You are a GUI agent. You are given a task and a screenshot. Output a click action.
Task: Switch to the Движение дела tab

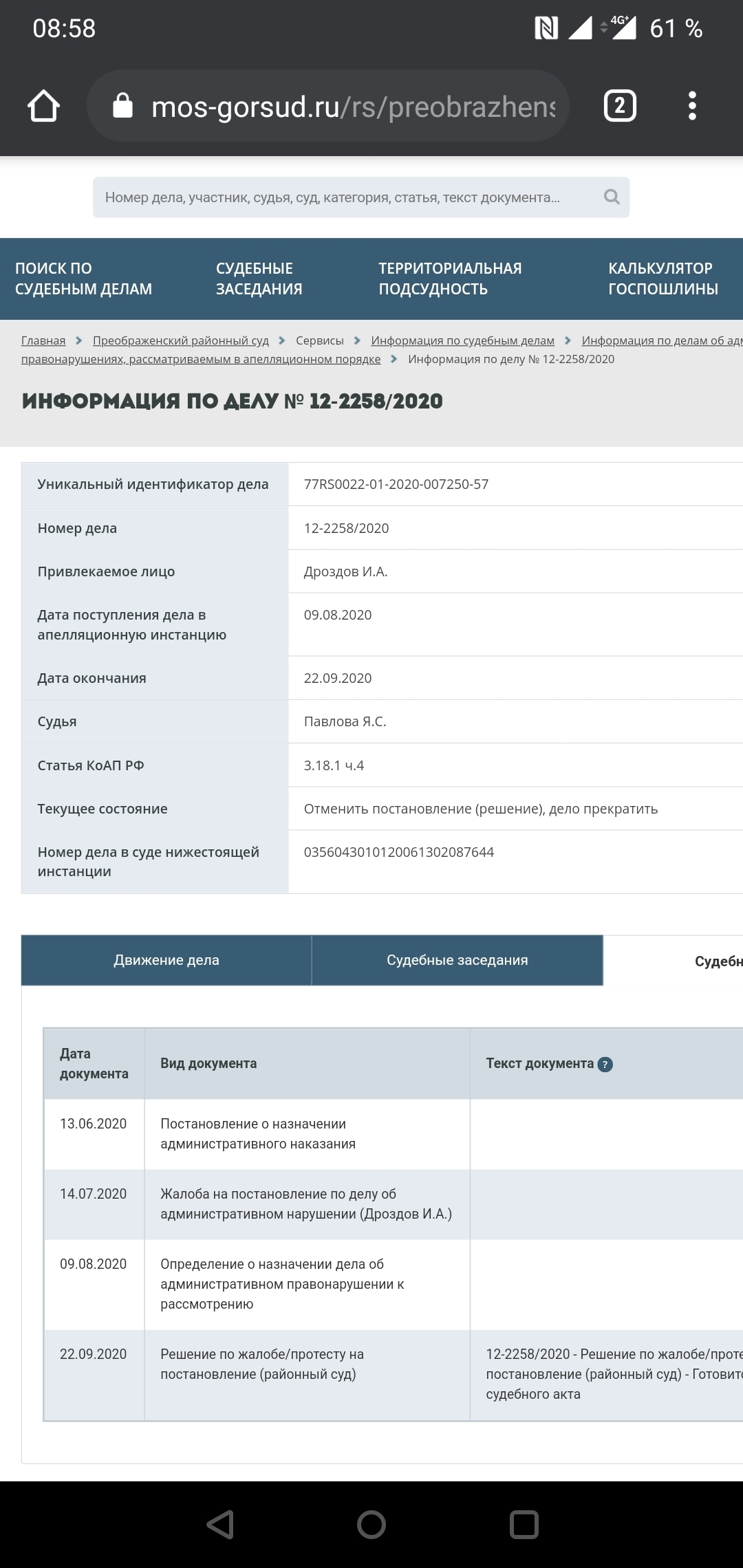pyautogui.click(x=166, y=960)
